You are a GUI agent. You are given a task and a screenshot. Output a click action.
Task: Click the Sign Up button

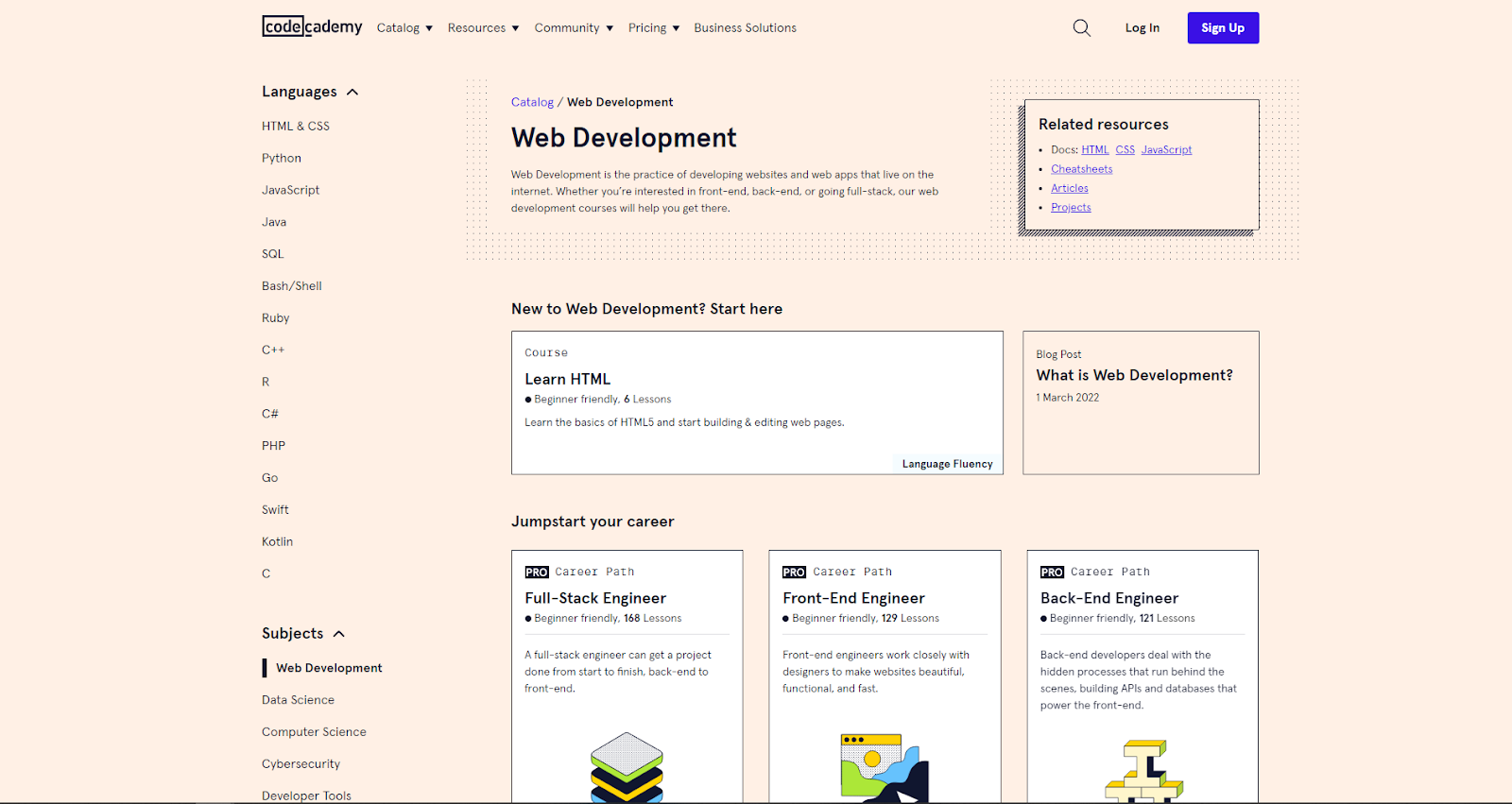1223,28
